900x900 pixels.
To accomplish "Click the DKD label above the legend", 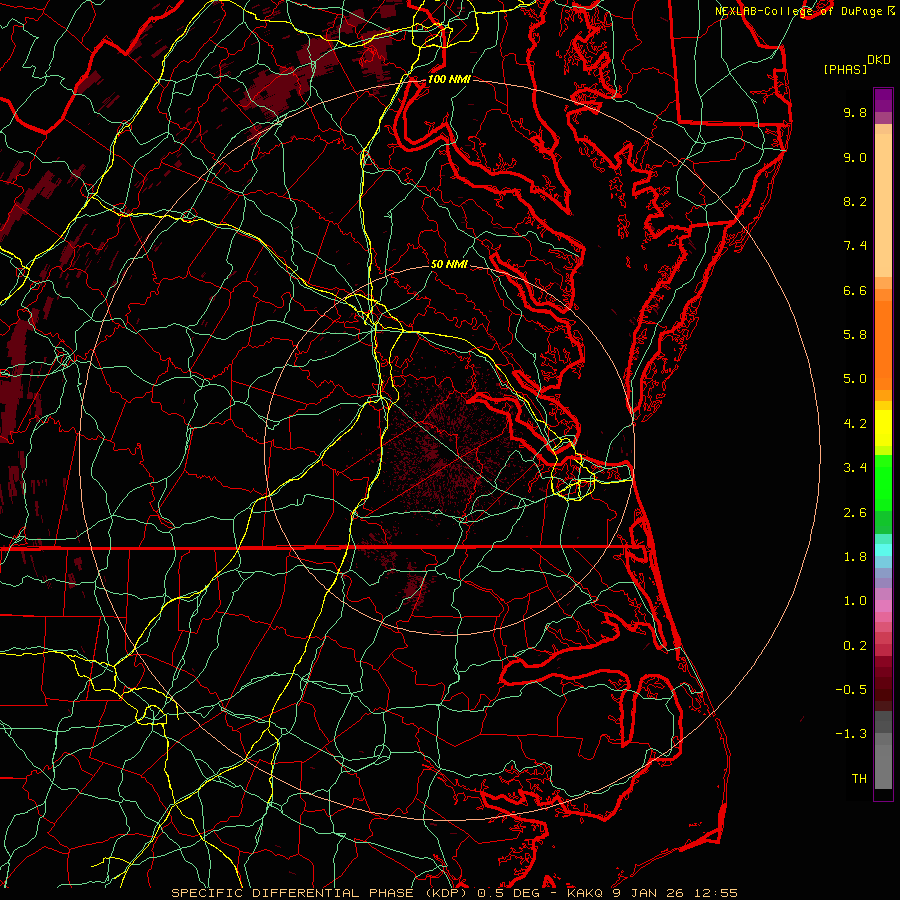I will 878,60.
